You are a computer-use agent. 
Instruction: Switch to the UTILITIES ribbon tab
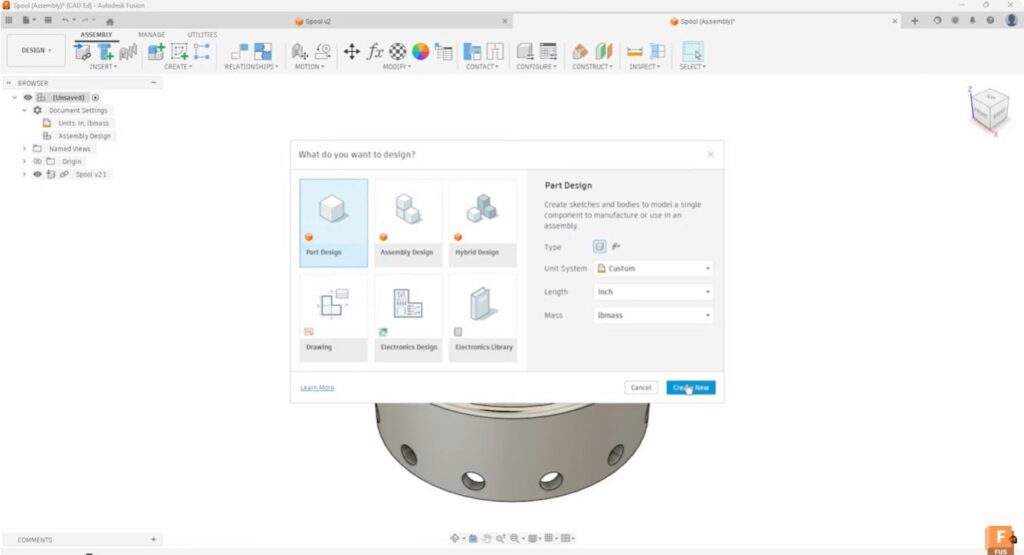202,35
